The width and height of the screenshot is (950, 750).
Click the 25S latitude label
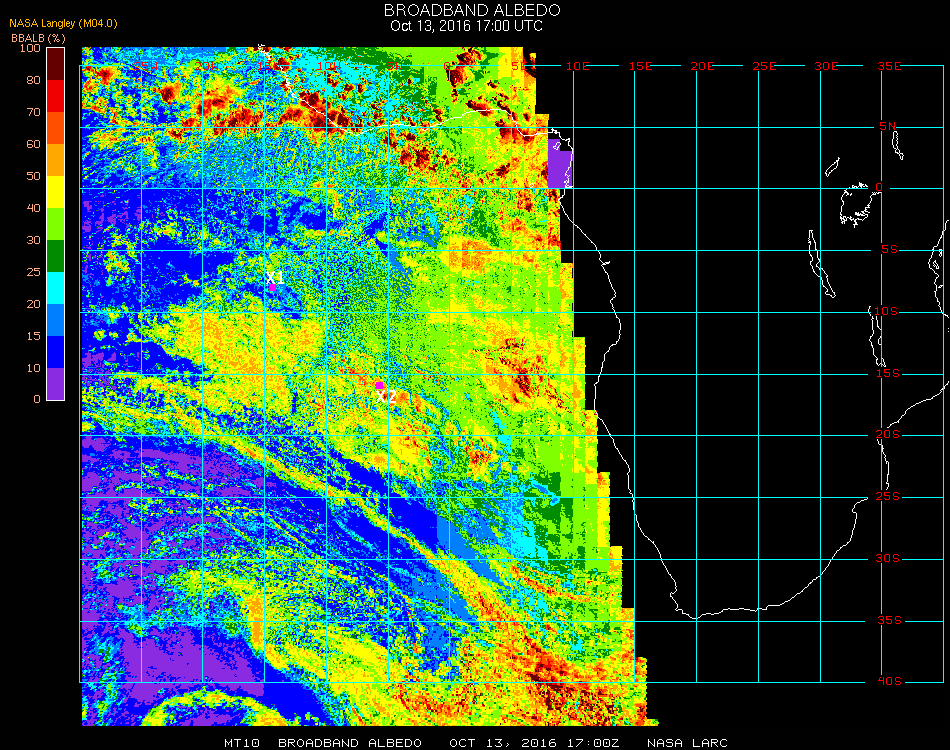(x=888, y=497)
